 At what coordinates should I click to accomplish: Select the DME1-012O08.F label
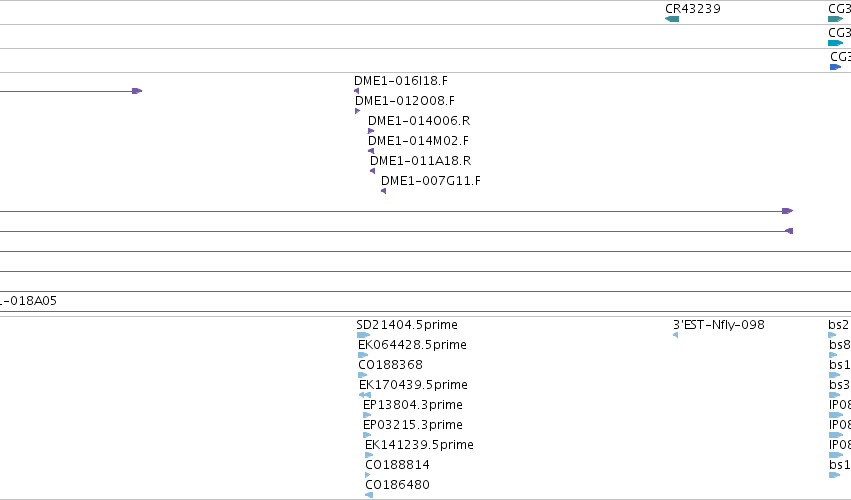405,100
